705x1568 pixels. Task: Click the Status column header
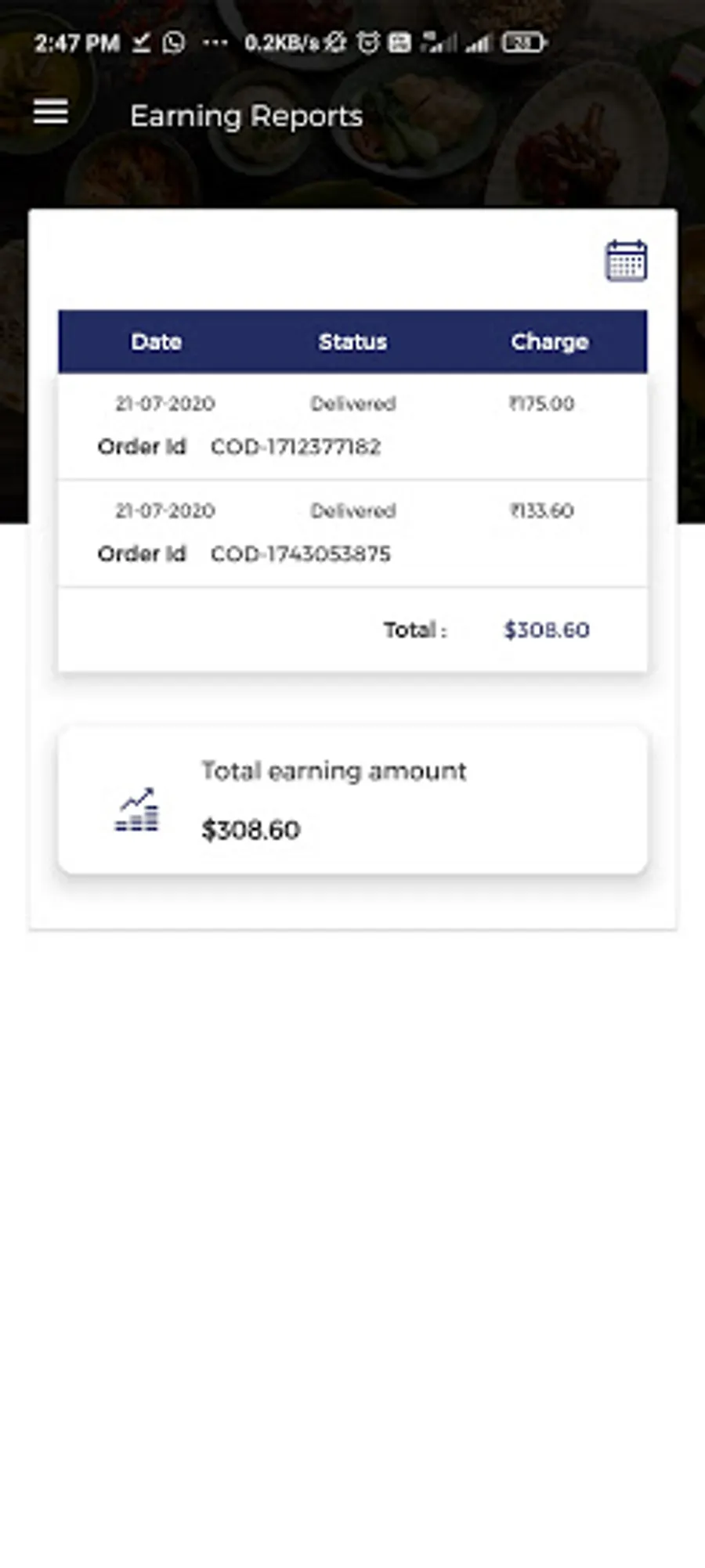(x=352, y=342)
